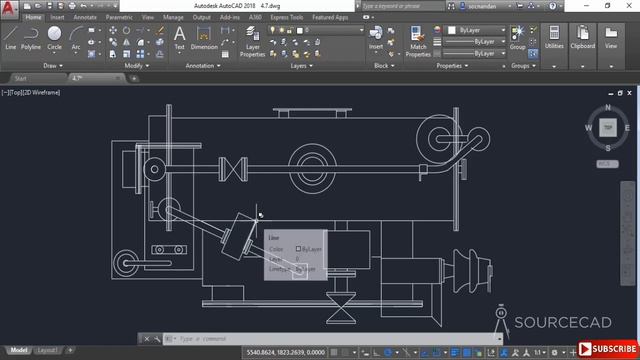Click the Stretch tool icon
This screenshot has height=360, width=640.
(x=113, y=54)
